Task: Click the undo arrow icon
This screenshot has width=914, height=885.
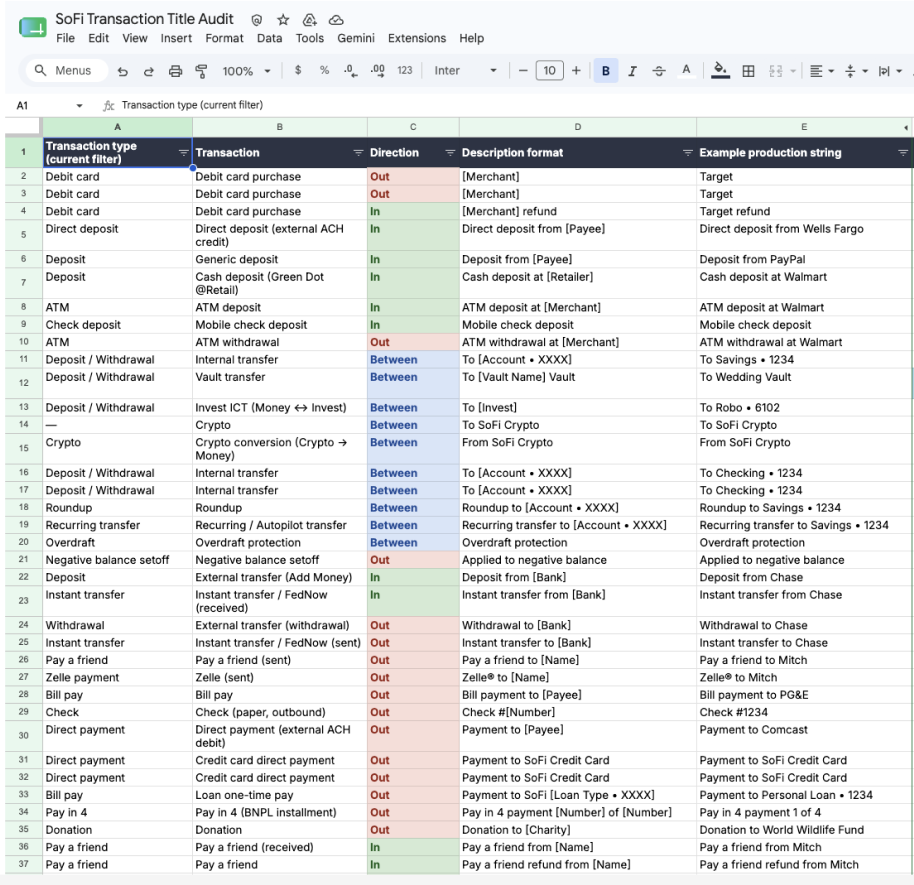Action: (122, 71)
